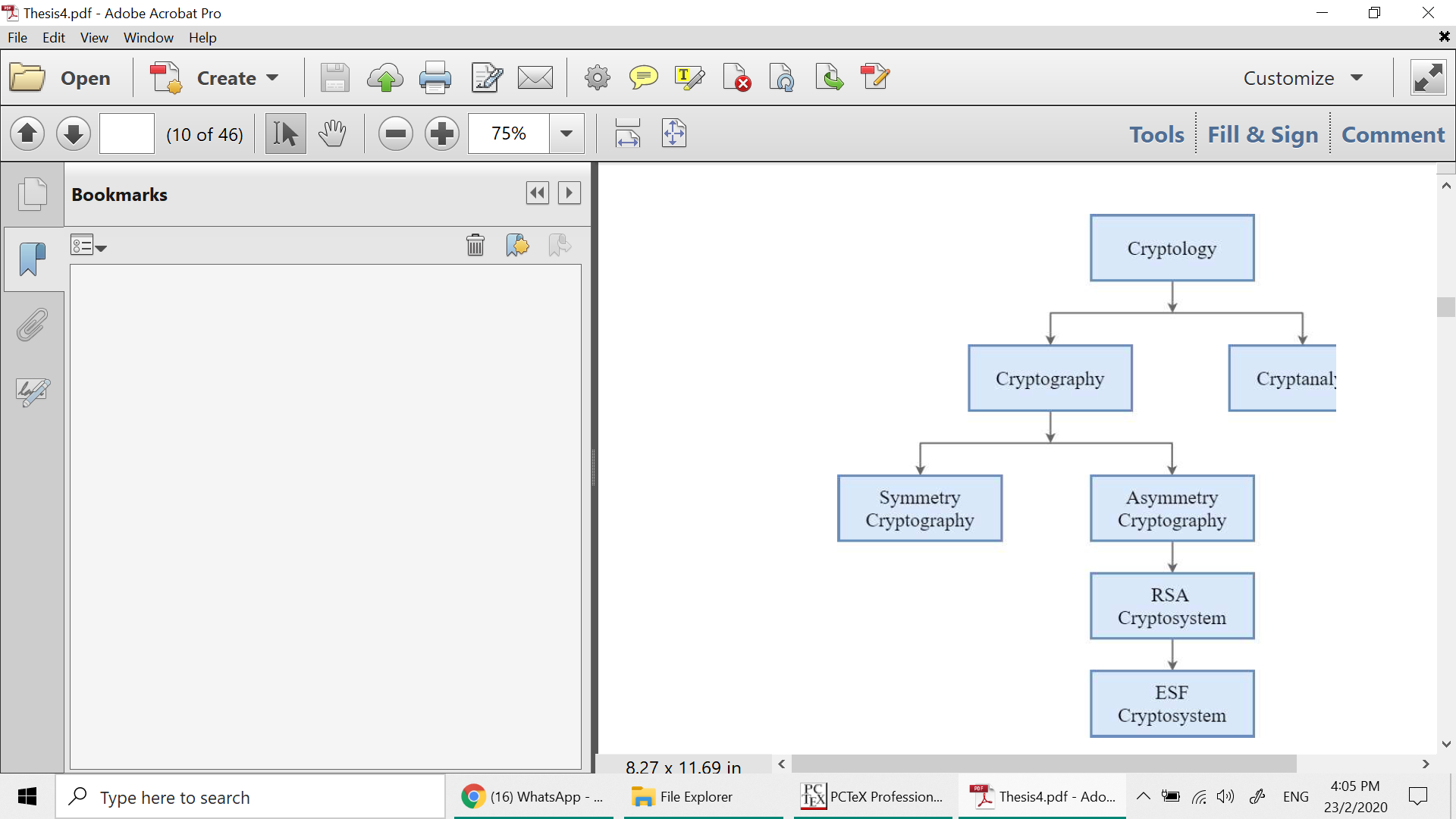Close the document with the menu bar X
Screen dimensions: 1456x819
pyautogui.click(x=1444, y=36)
